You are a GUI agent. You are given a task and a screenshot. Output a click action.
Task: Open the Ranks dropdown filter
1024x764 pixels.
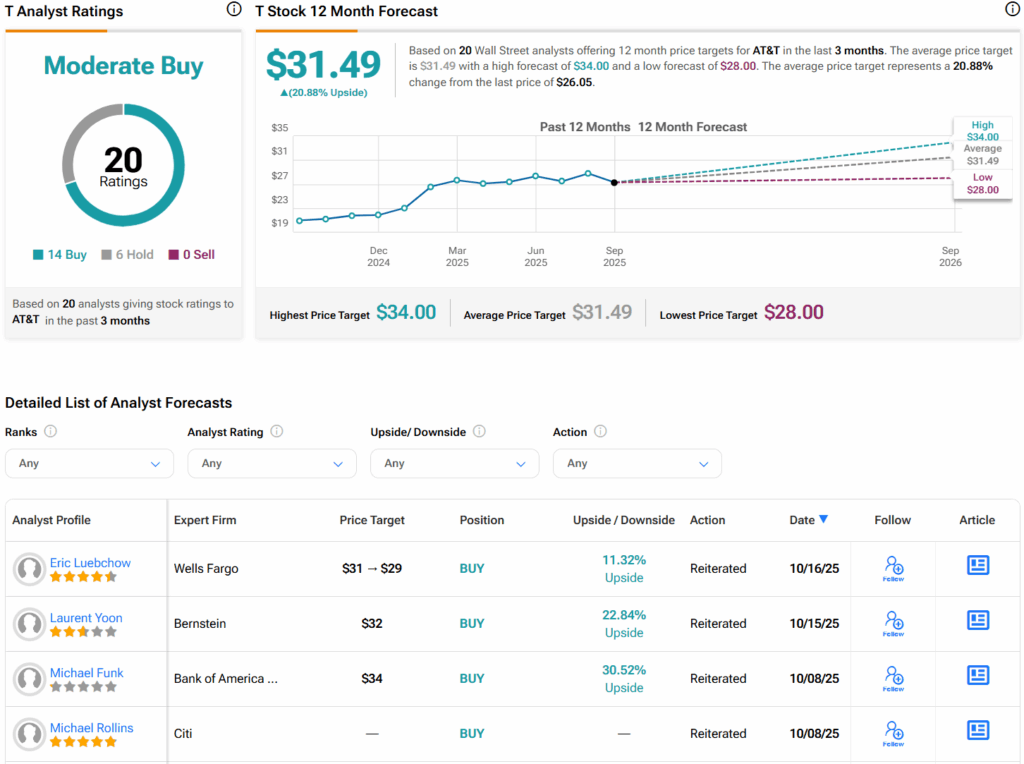[x=89, y=464]
